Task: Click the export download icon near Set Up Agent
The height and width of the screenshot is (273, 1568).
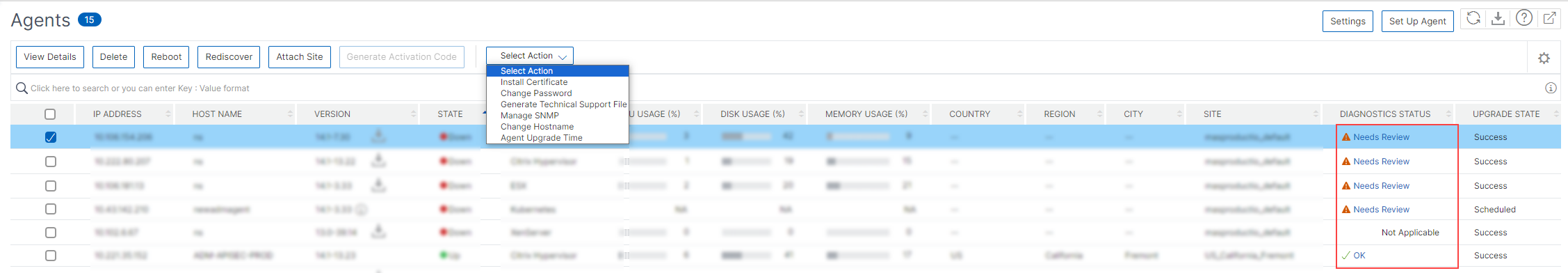Action: (x=1498, y=19)
